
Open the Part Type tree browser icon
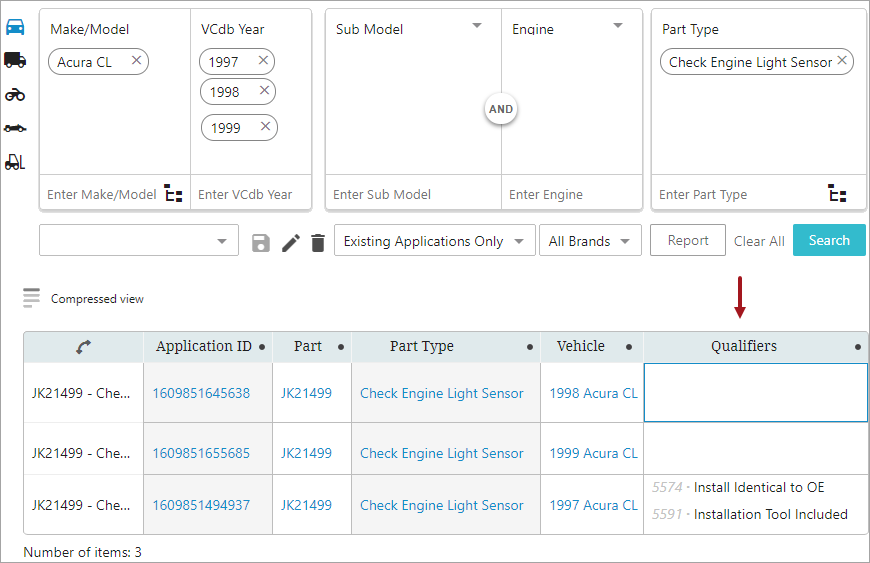coord(838,194)
